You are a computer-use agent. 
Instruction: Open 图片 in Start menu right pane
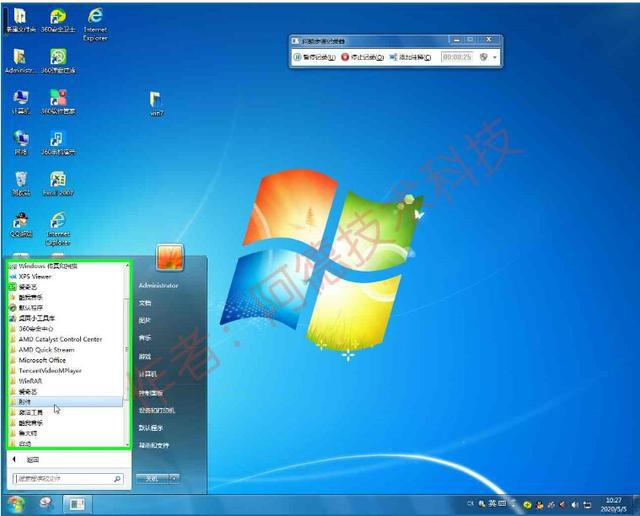click(145, 320)
